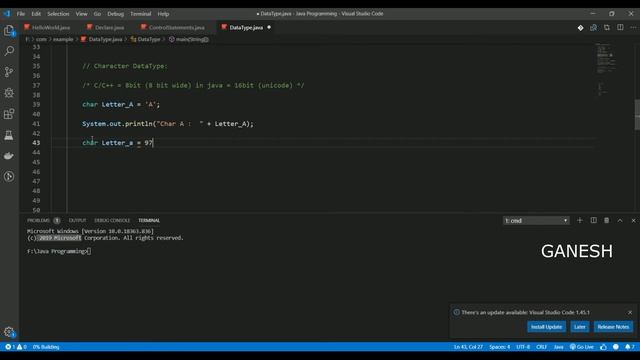Open the Manage gear menu

(x=9, y=332)
